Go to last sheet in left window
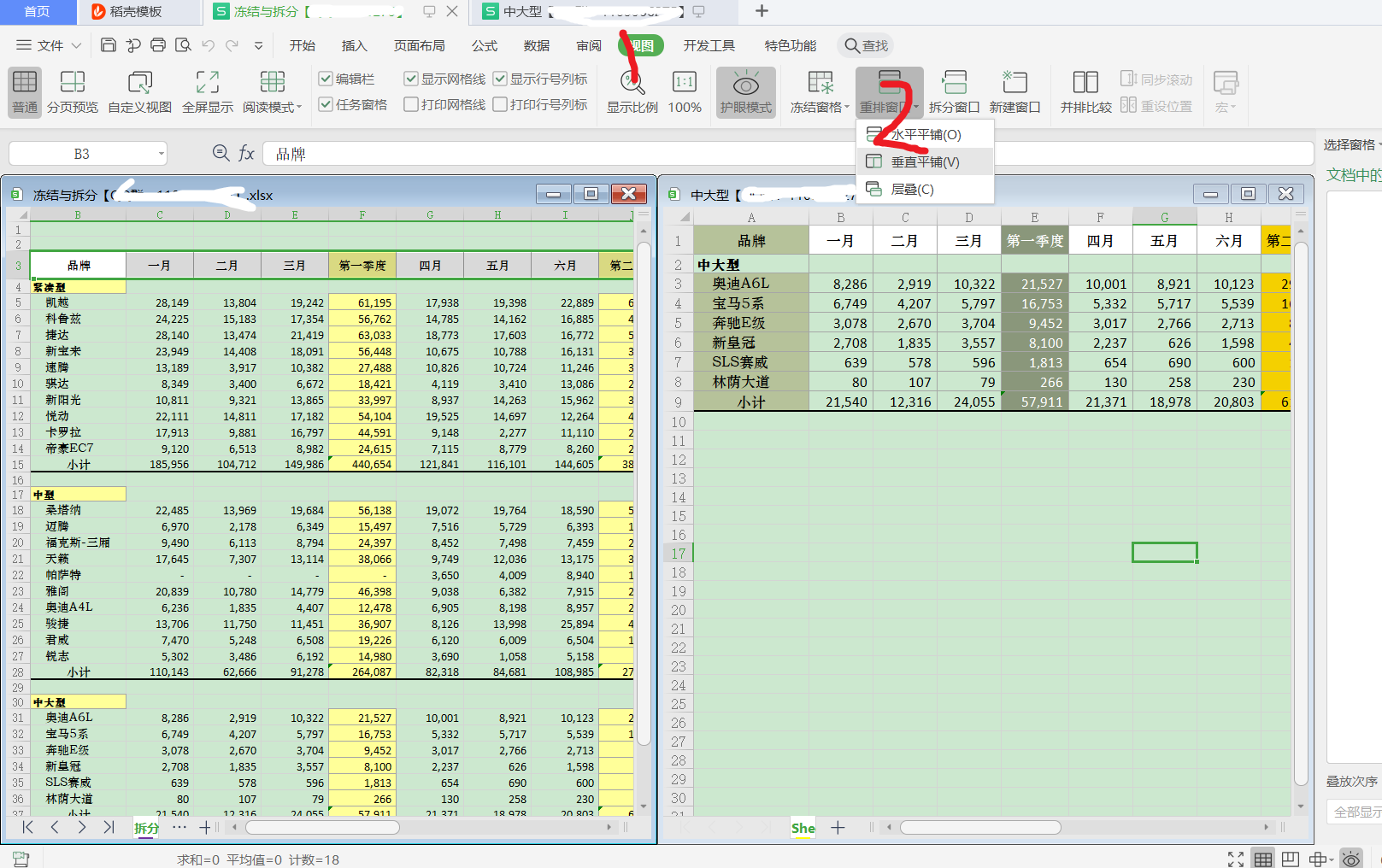This screenshot has height=868, width=1382. click(109, 827)
